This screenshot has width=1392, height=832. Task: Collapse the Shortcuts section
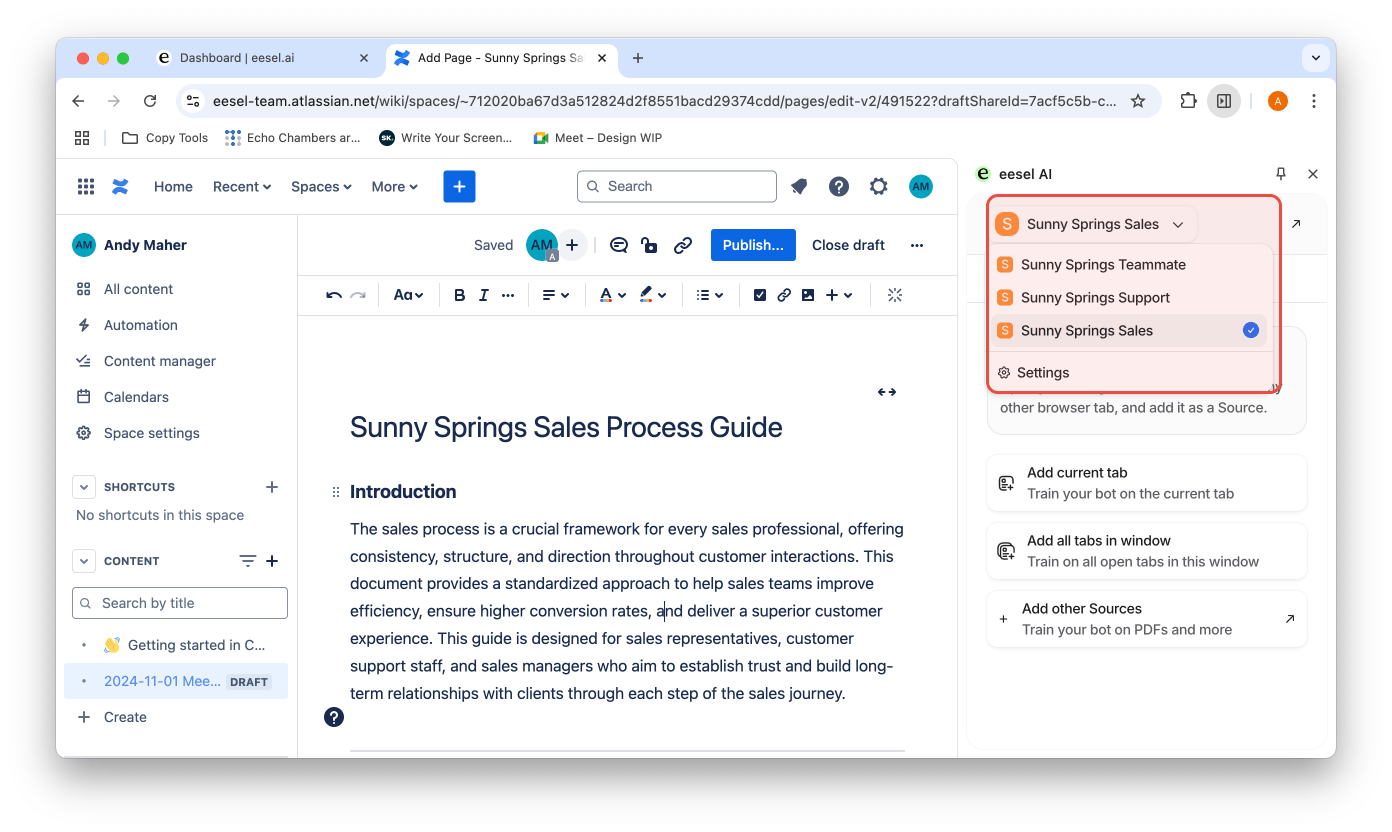pyautogui.click(x=84, y=487)
